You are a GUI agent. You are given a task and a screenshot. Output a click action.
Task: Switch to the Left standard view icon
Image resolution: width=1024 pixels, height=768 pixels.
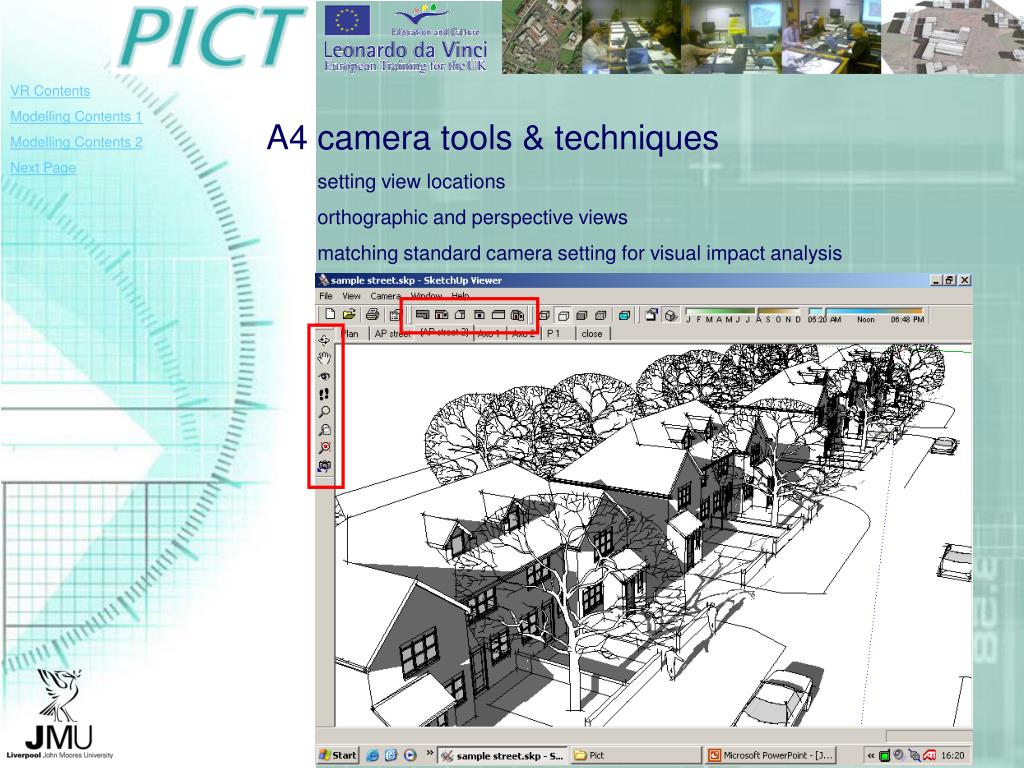tap(498, 315)
